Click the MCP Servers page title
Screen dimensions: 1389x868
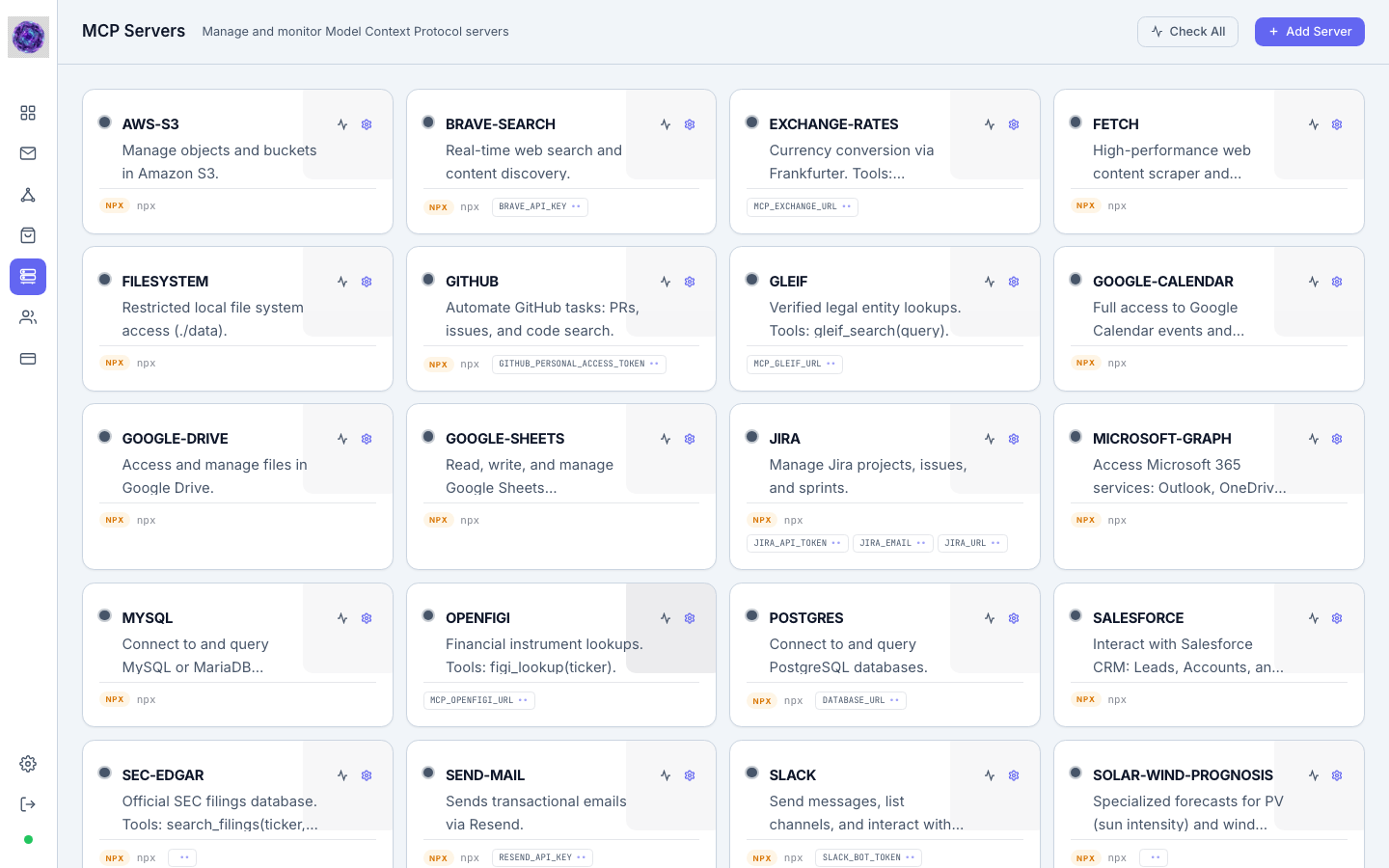tap(133, 31)
